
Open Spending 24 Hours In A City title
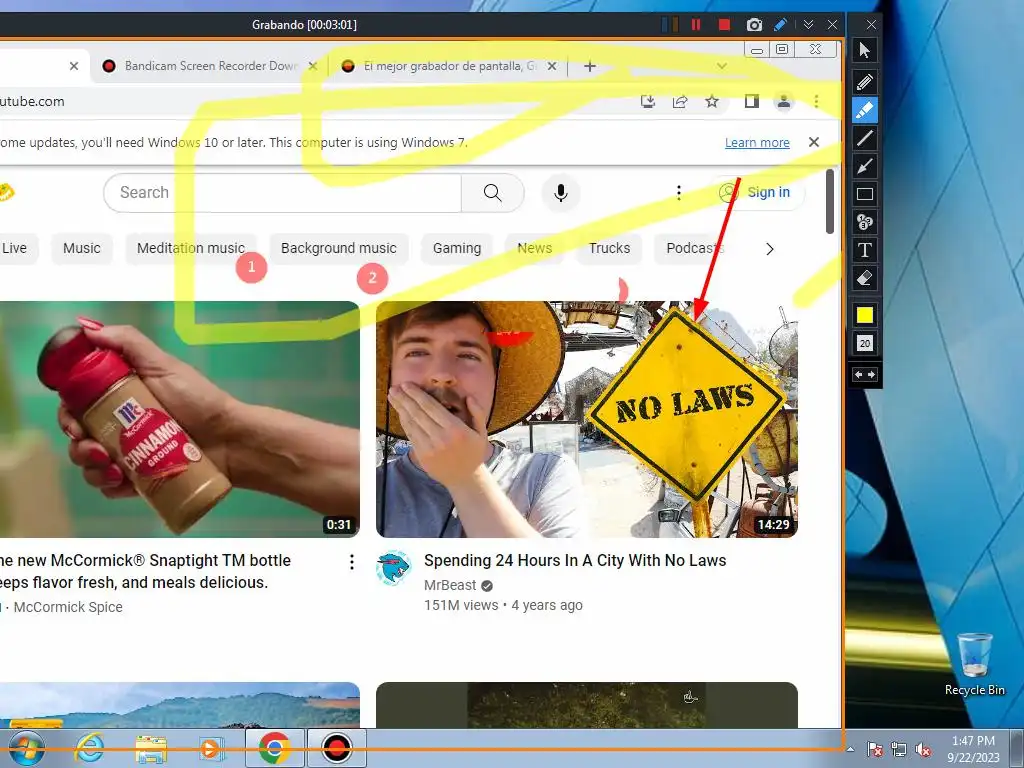click(x=575, y=560)
